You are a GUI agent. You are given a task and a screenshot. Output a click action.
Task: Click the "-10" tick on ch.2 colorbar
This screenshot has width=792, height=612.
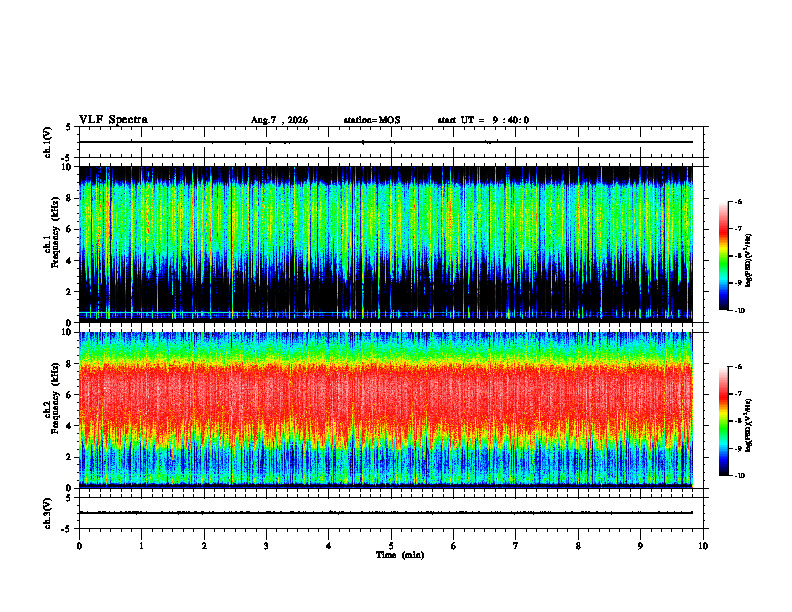pos(739,475)
